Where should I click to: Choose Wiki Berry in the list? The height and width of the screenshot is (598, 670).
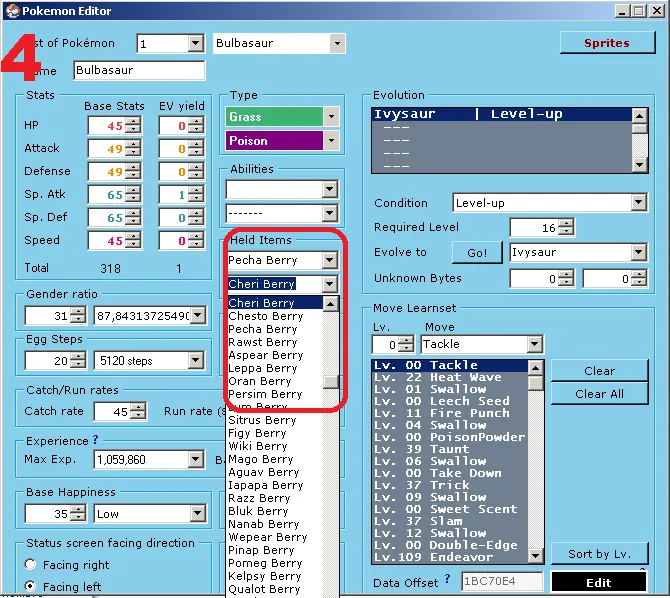click(275, 446)
